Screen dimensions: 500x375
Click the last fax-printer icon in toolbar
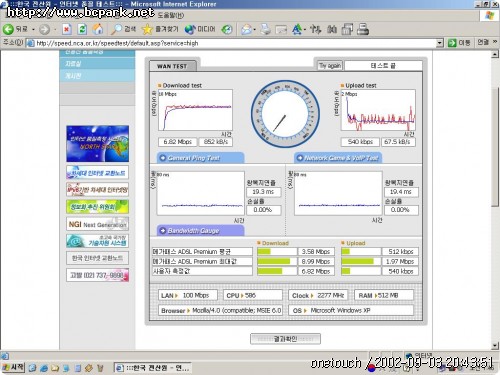(363, 29)
